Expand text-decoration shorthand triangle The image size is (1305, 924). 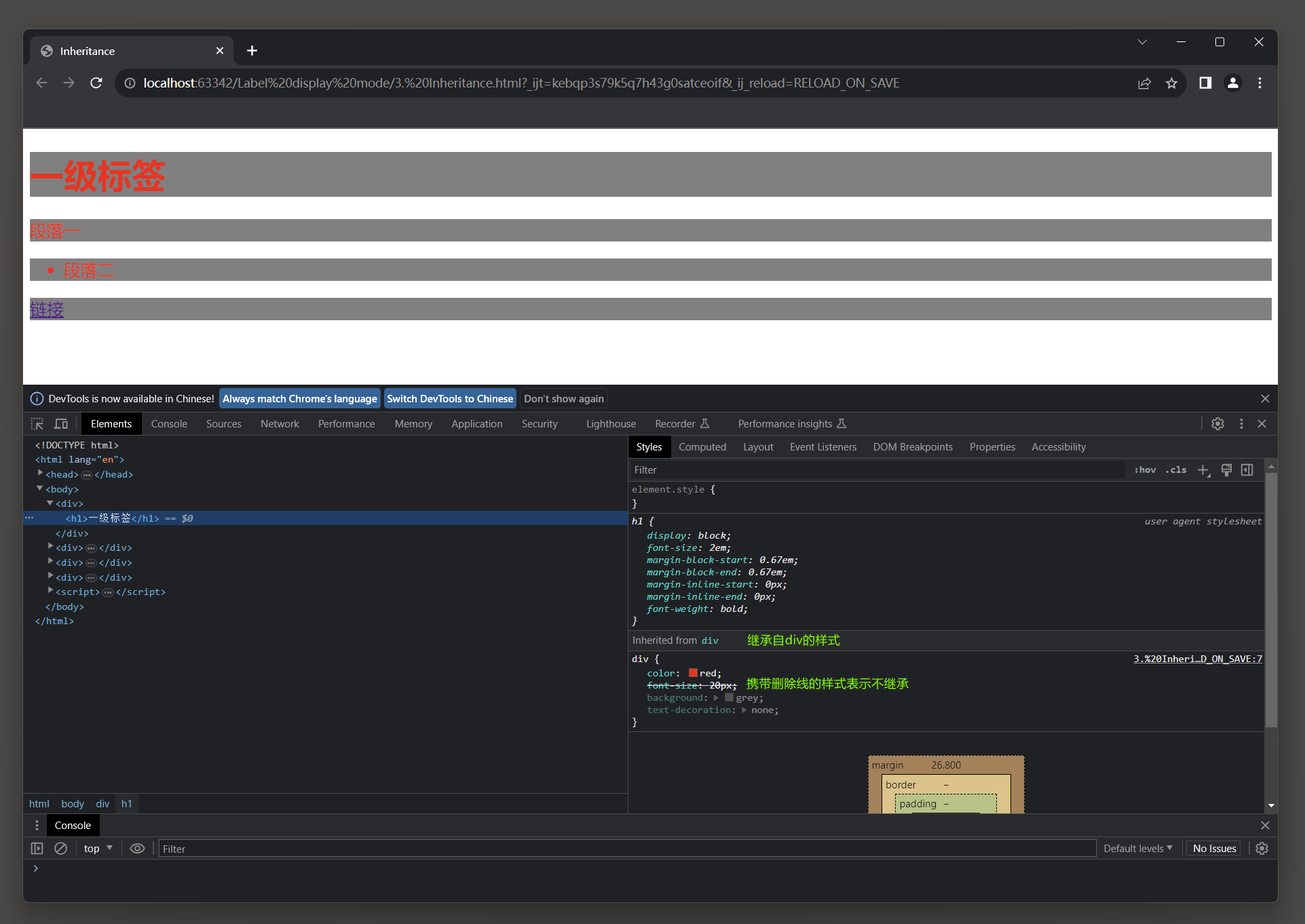coord(744,710)
